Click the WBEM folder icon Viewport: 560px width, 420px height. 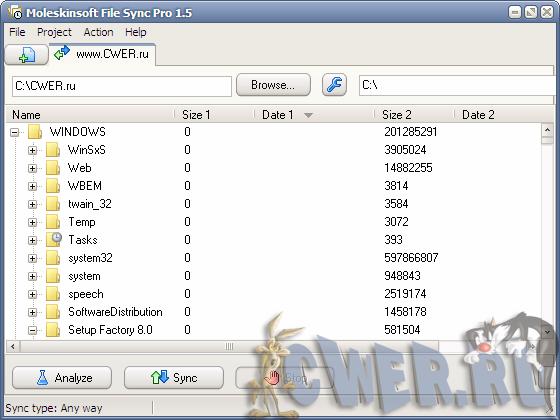53,186
